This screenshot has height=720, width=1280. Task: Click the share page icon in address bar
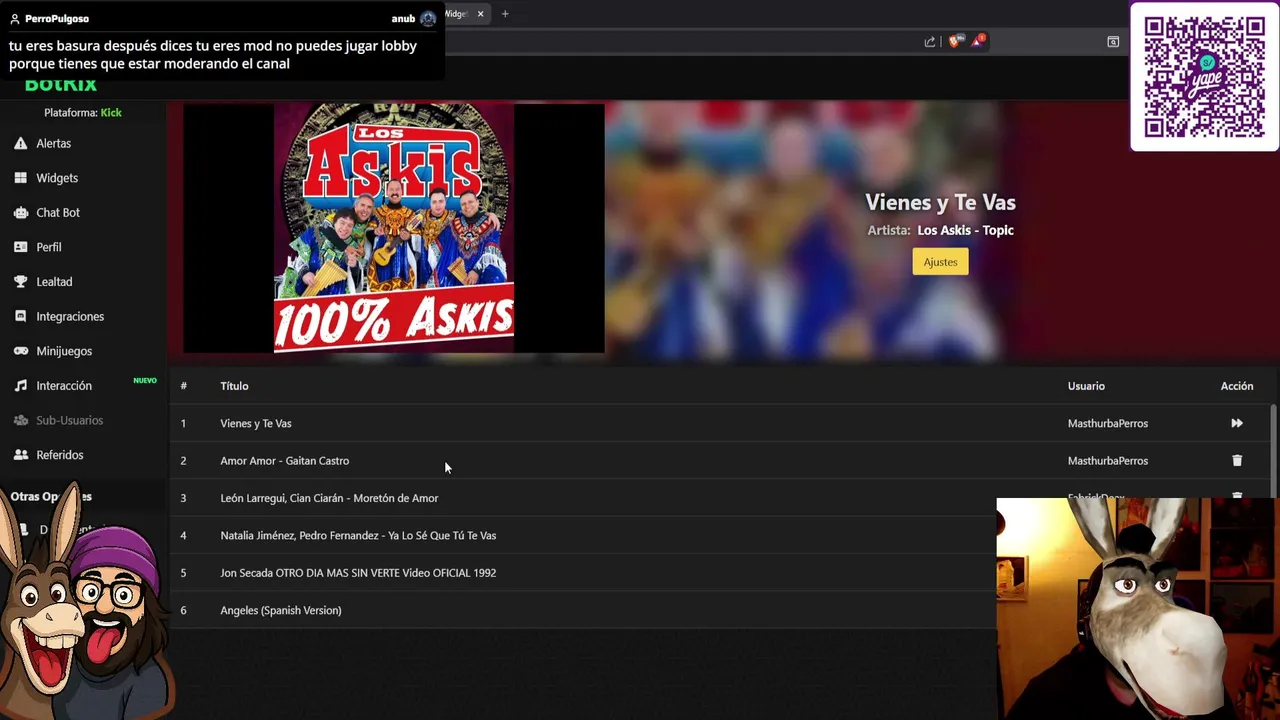coord(930,41)
